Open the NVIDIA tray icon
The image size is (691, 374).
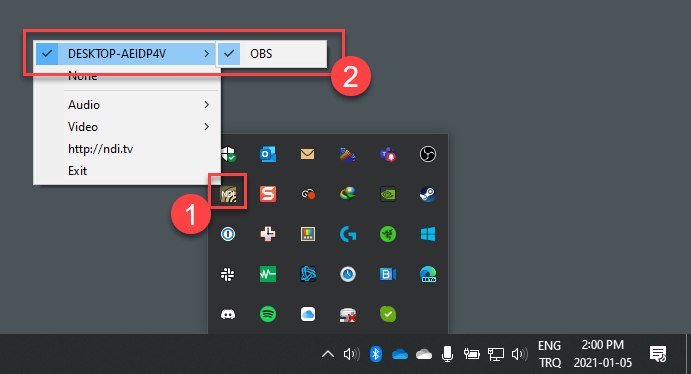(x=388, y=194)
